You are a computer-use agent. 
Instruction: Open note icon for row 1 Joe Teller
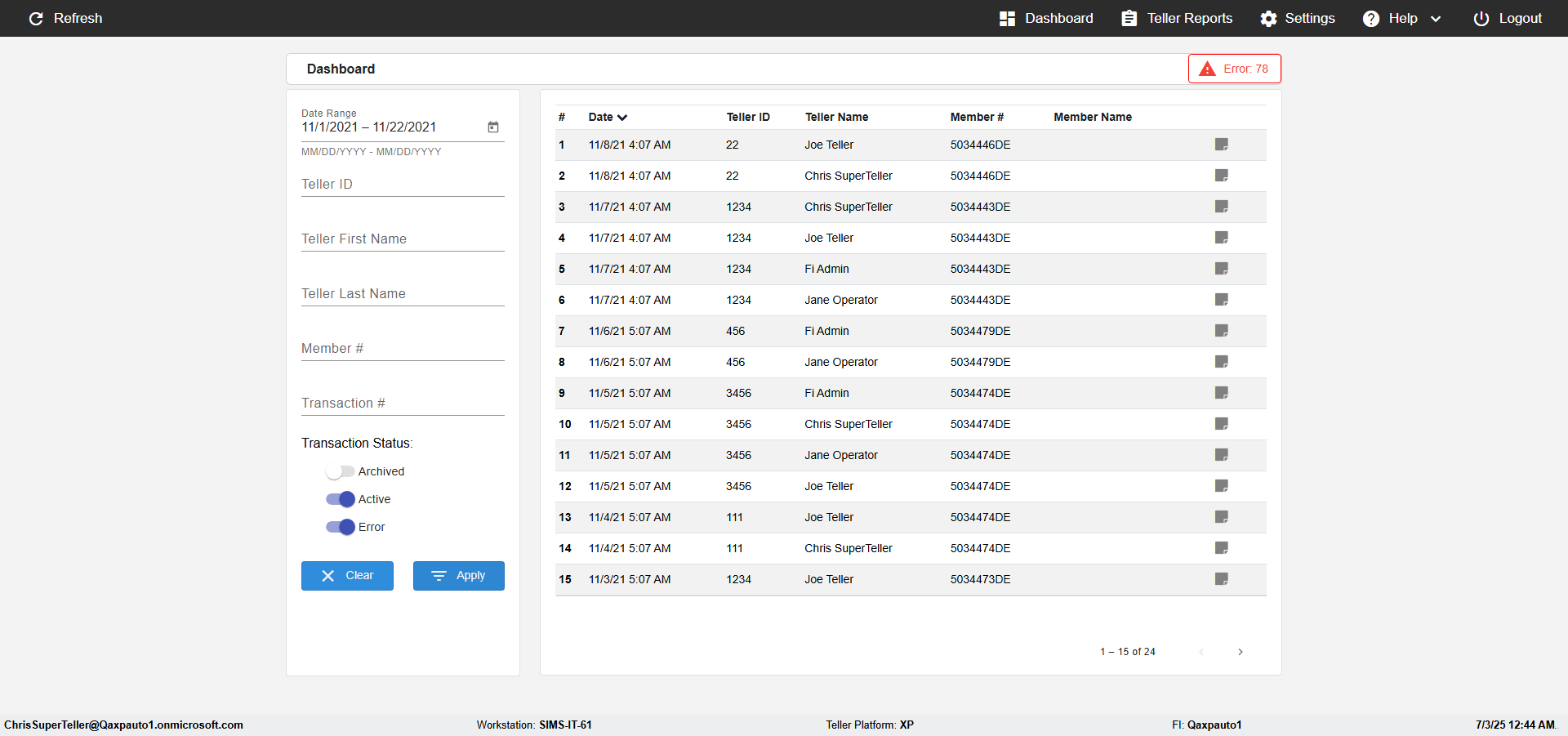[x=1221, y=145]
